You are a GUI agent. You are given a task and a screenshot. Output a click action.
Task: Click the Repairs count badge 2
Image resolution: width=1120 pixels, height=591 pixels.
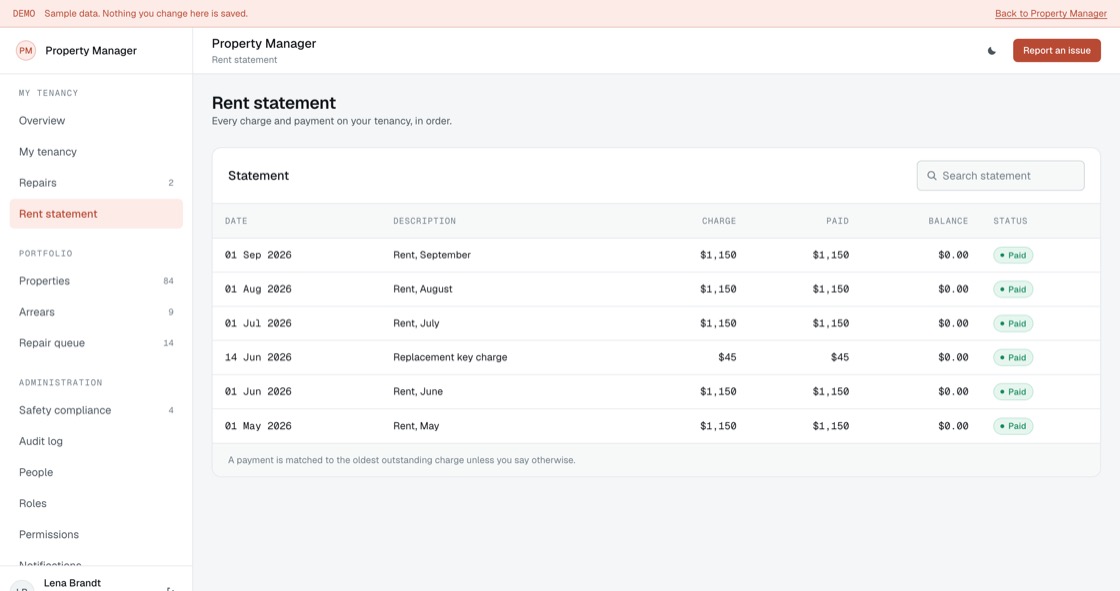click(171, 183)
